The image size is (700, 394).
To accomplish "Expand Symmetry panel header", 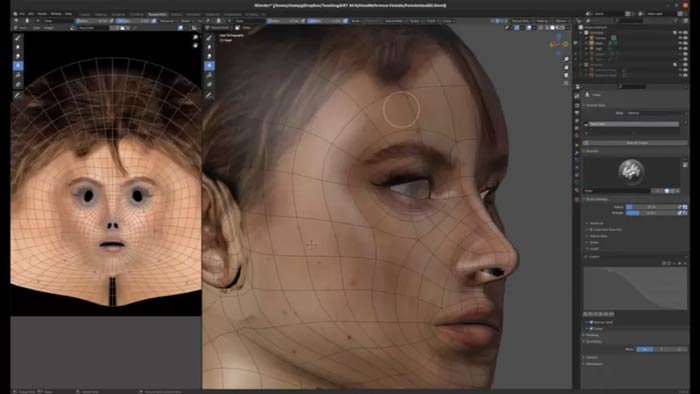I will tap(594, 341).
